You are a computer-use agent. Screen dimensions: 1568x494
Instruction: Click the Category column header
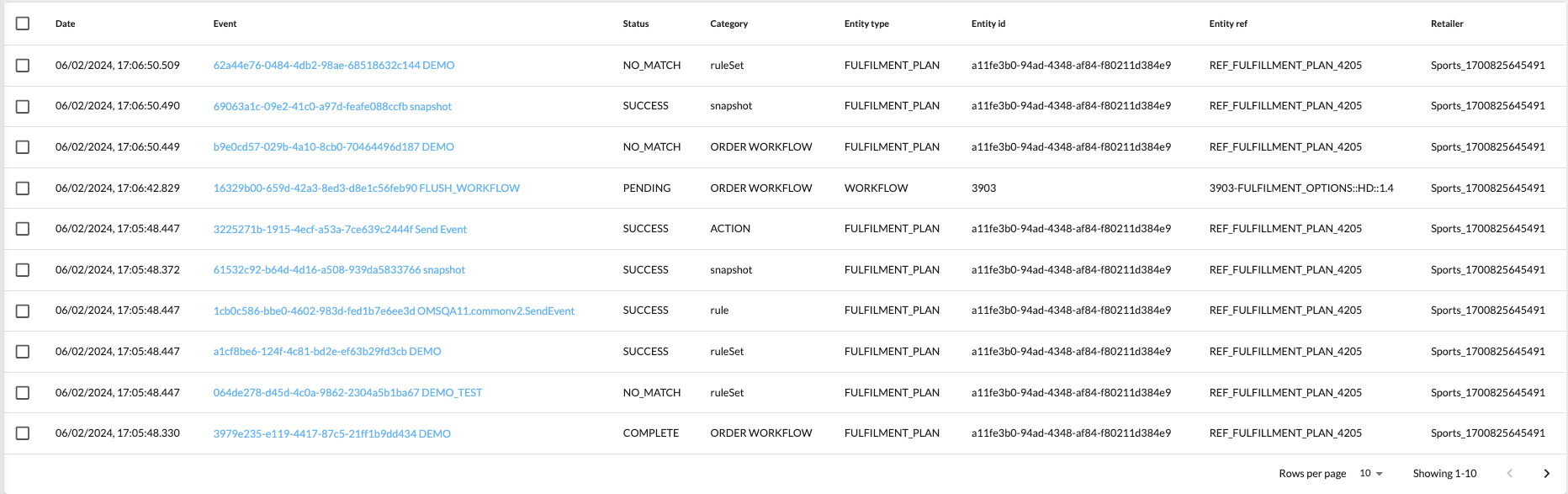point(728,24)
